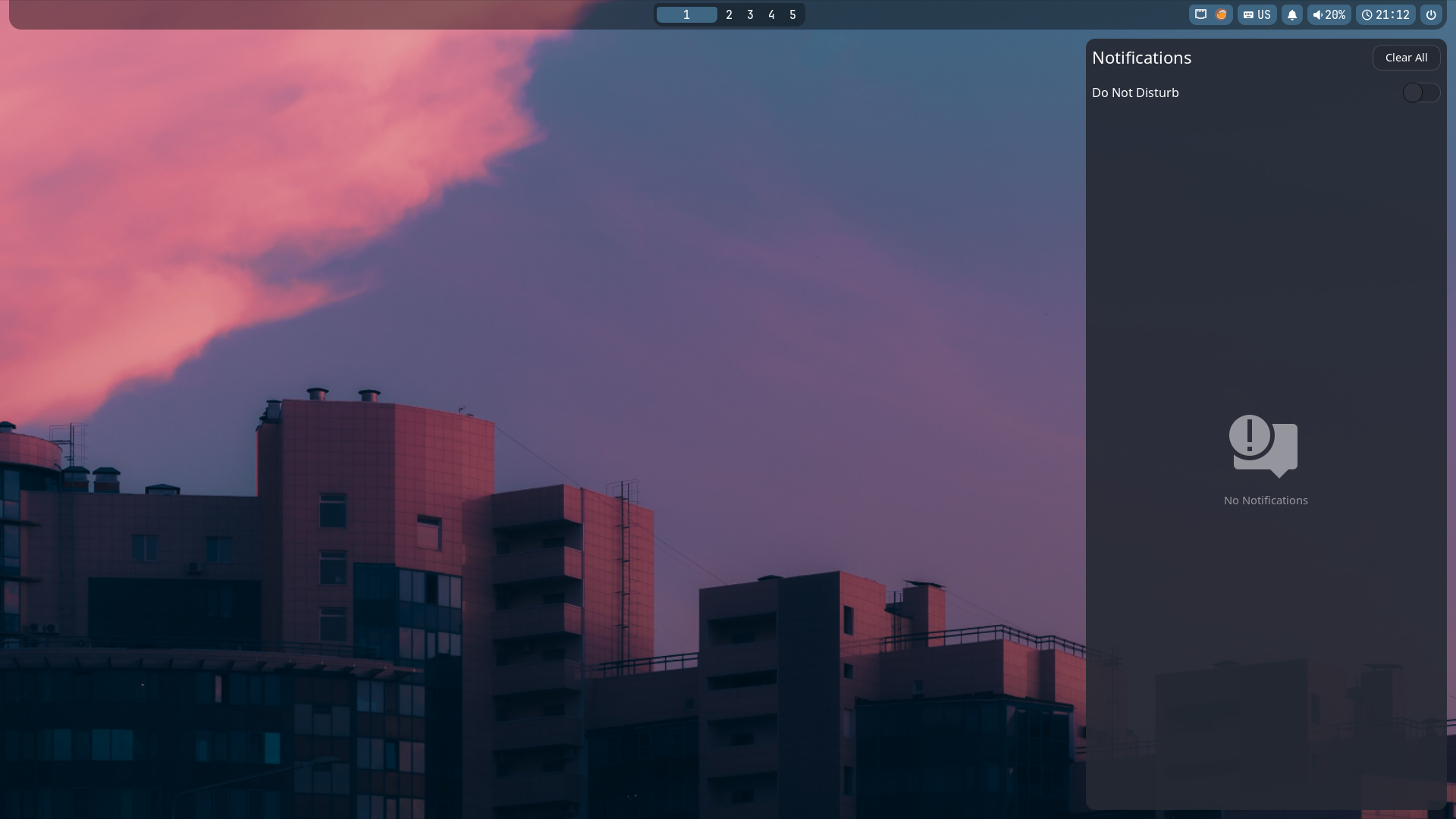Open the orange tray application icon
The width and height of the screenshot is (1456, 819).
coord(1221,14)
